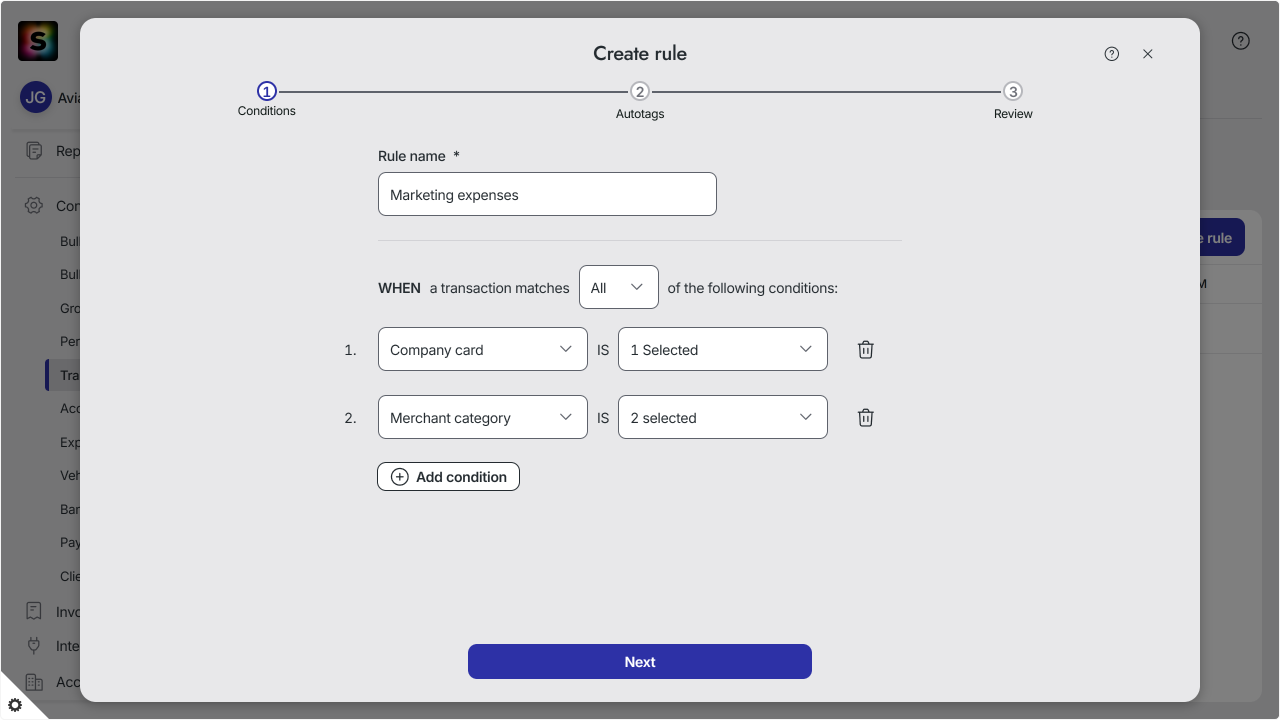The image size is (1280, 720).
Task: Go to the Autotags step
Action: (x=640, y=100)
